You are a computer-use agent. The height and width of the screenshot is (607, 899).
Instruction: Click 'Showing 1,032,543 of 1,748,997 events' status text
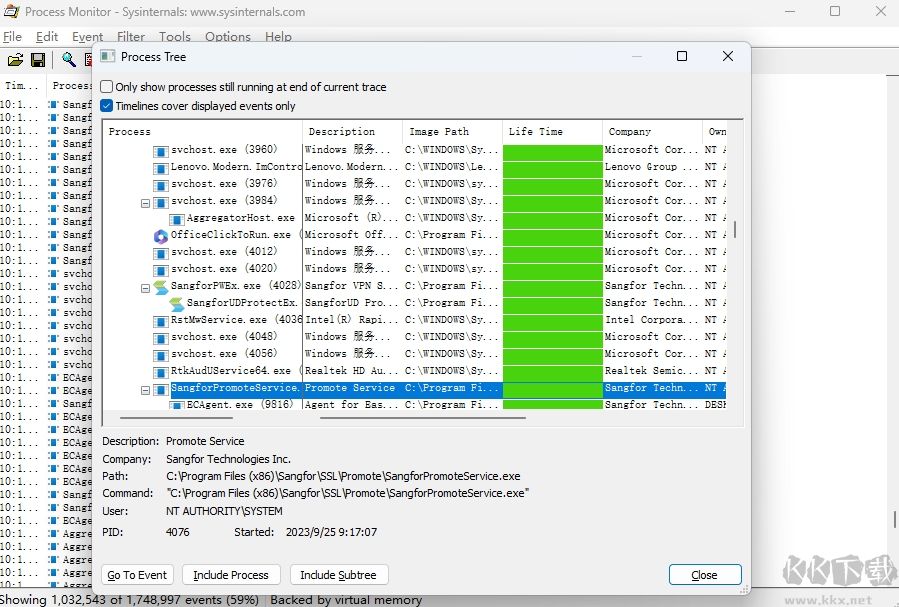tap(130, 600)
